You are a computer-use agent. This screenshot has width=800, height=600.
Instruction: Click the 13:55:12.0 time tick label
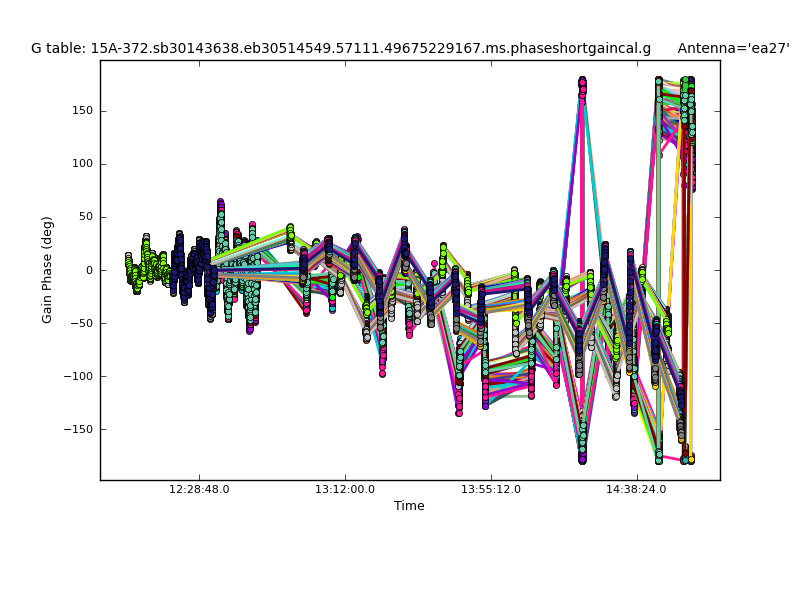[x=491, y=490]
